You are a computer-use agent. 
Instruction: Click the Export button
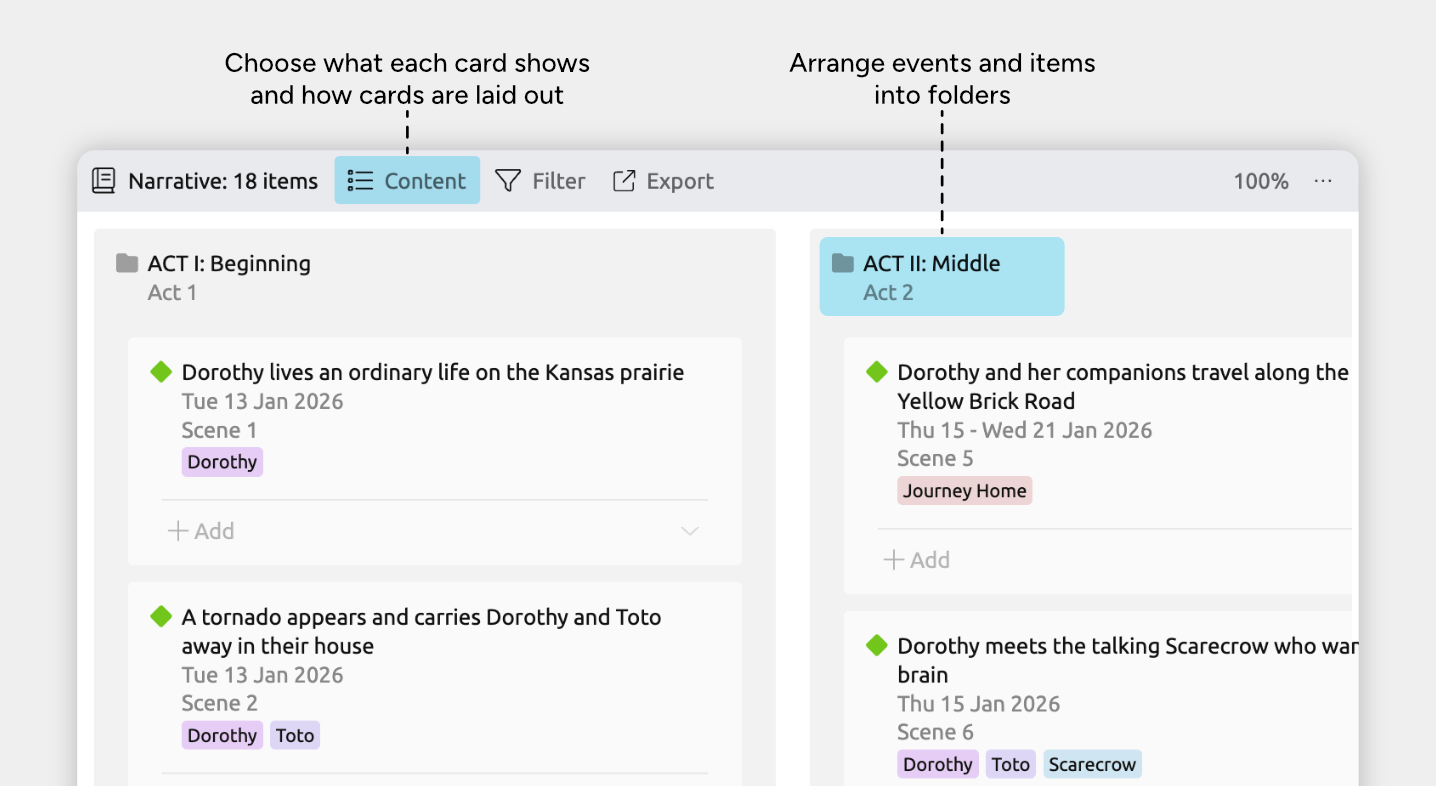(x=663, y=181)
